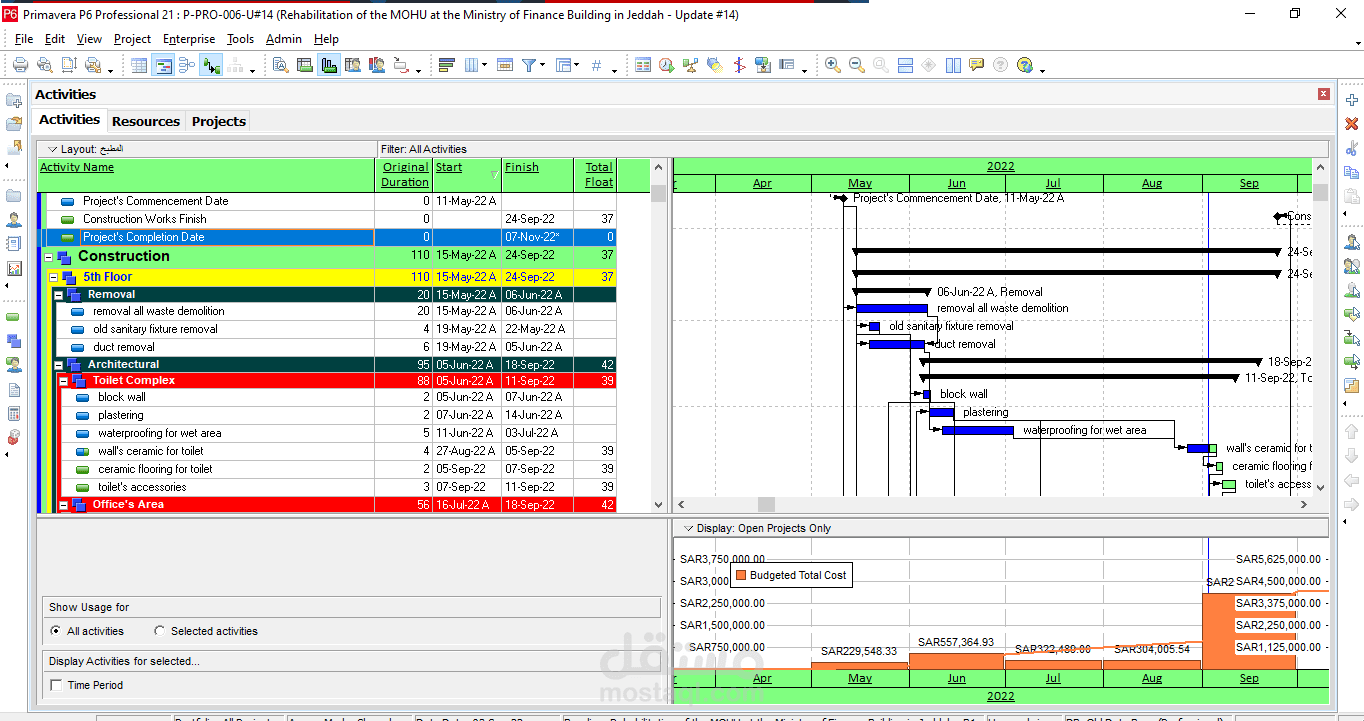Show the Resource Usage Spreadsheet icon
This screenshot has width=1364, height=721.
(x=353, y=65)
